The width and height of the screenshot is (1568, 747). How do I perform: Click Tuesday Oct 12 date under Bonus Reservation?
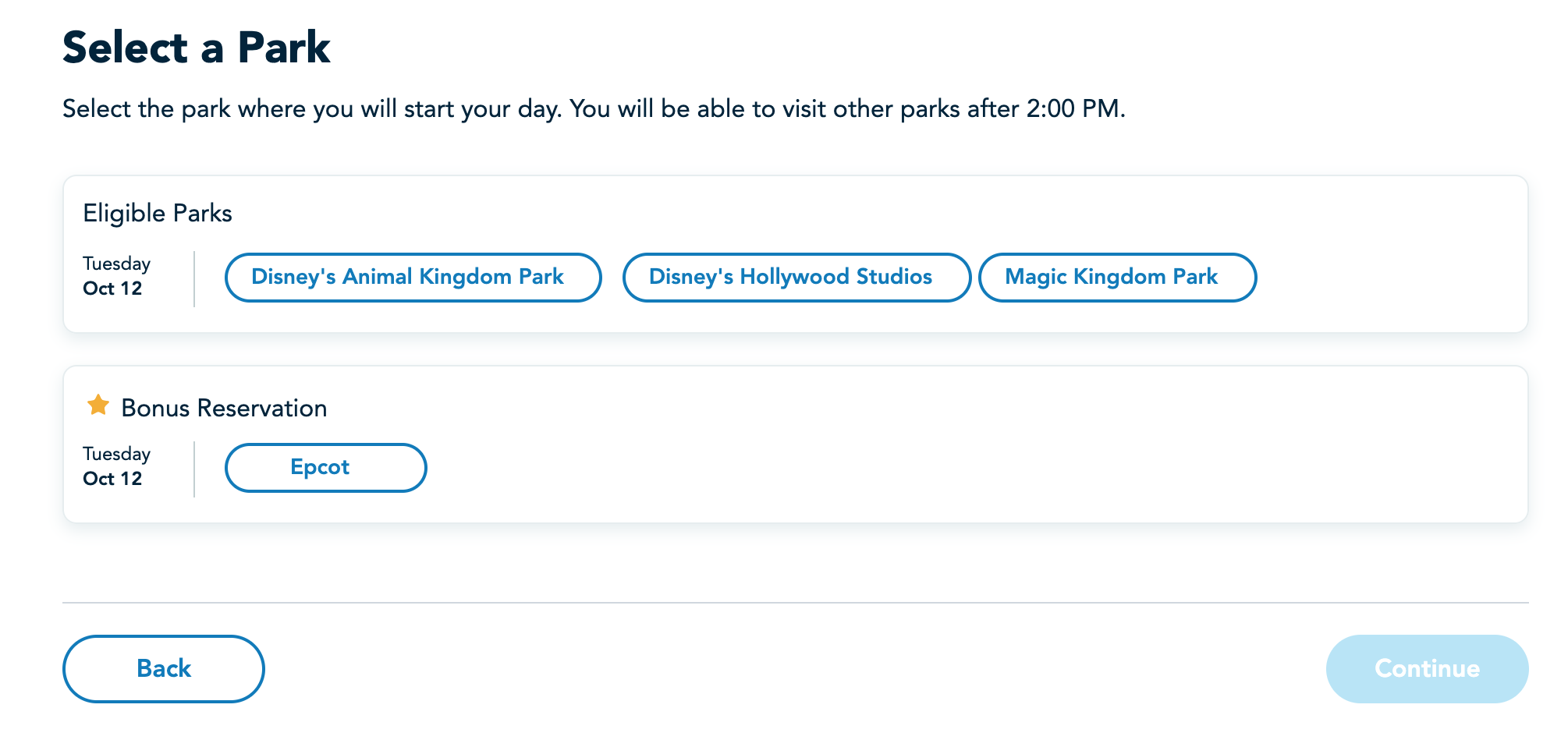[x=116, y=466]
